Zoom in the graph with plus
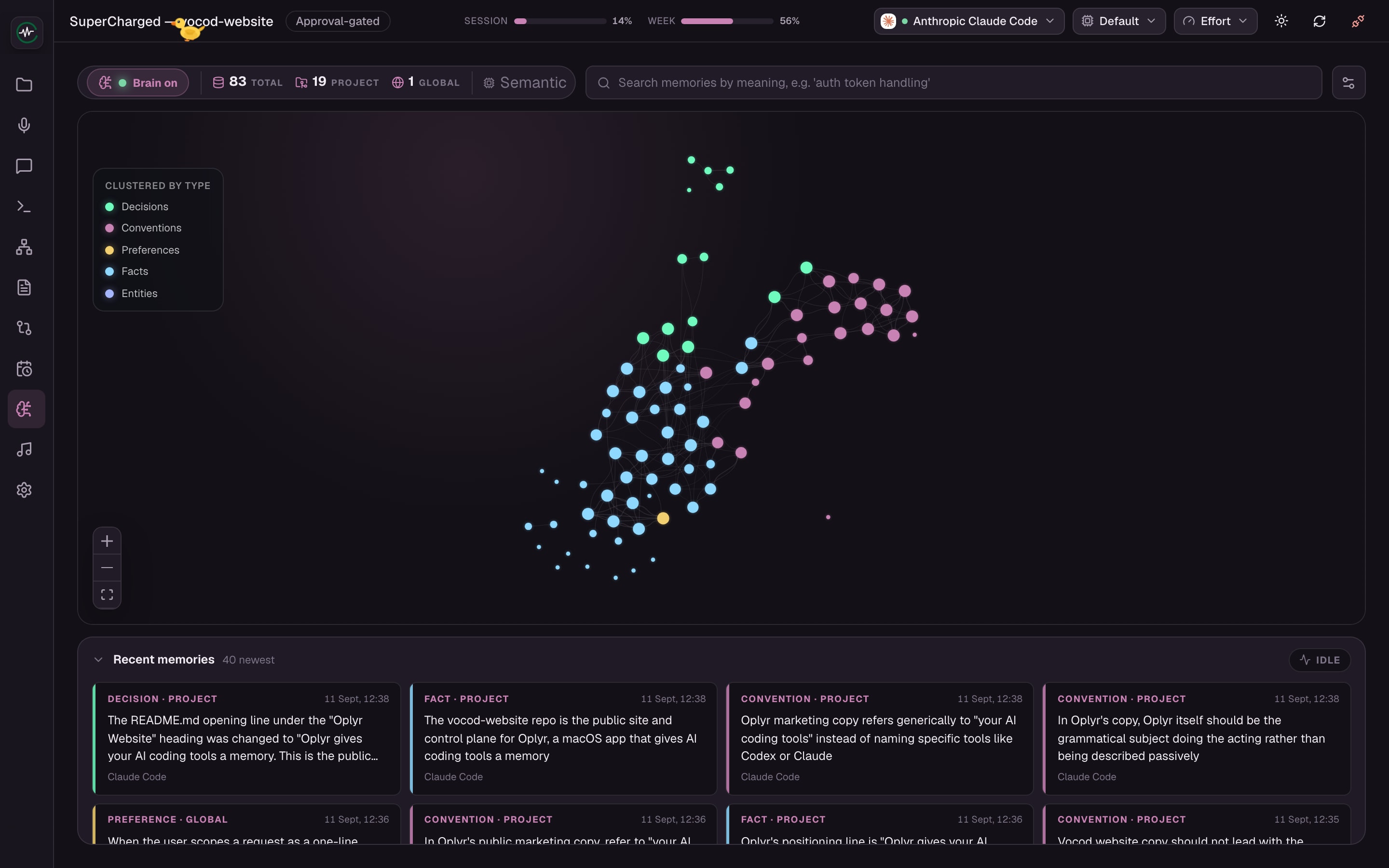The width and height of the screenshot is (1389, 868). click(107, 541)
